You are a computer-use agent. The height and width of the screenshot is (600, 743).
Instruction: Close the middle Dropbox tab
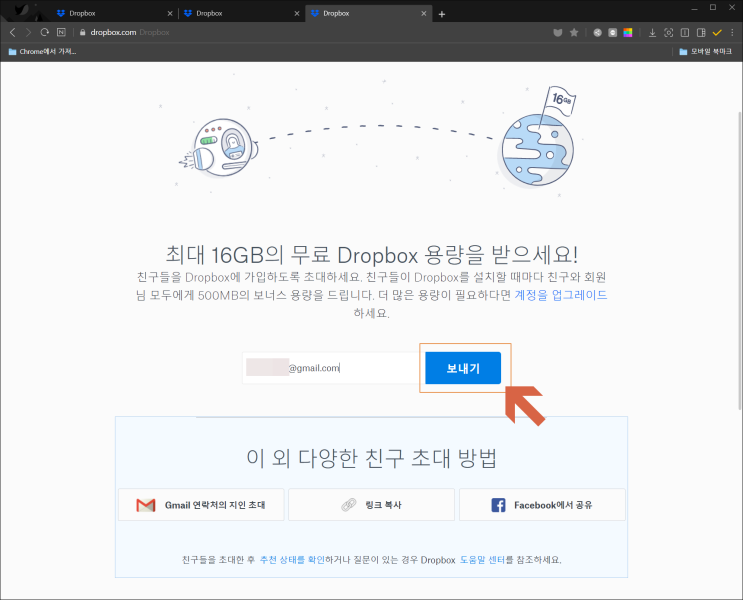297,13
